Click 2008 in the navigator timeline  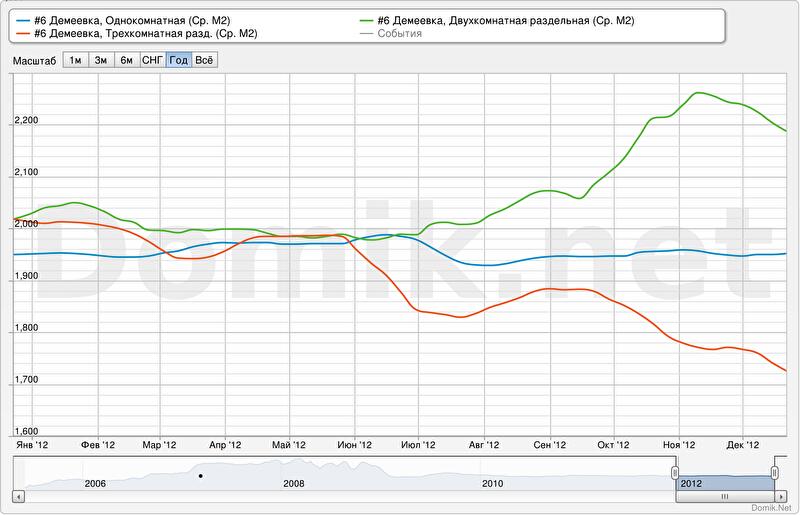tap(294, 483)
